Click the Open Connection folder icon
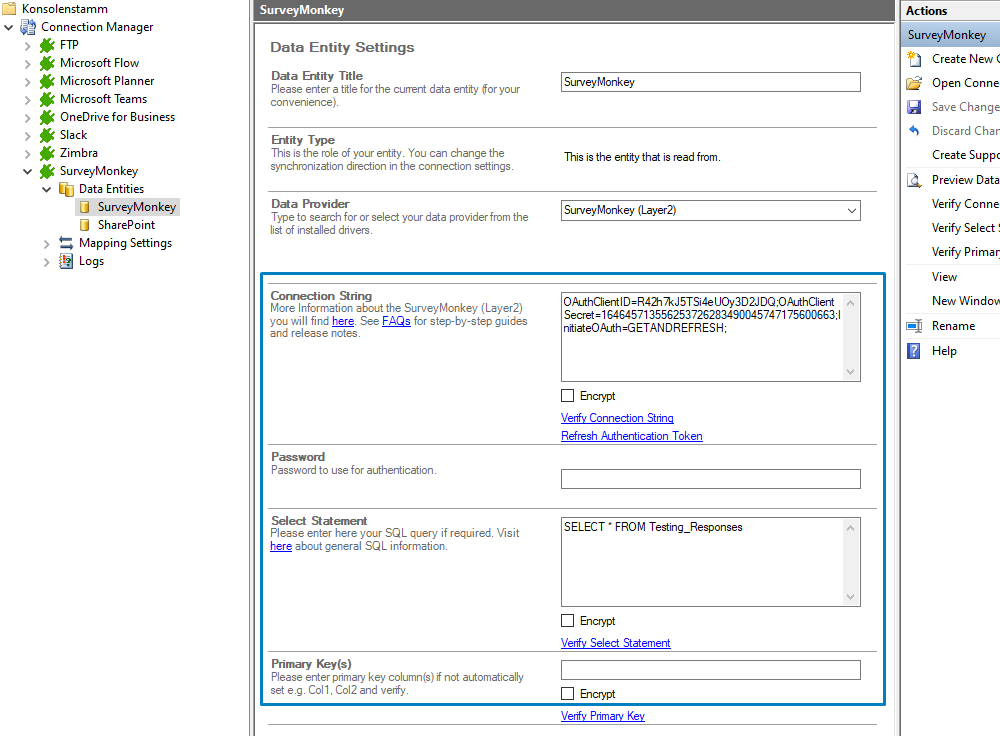The image size is (1000, 736). pos(914,83)
